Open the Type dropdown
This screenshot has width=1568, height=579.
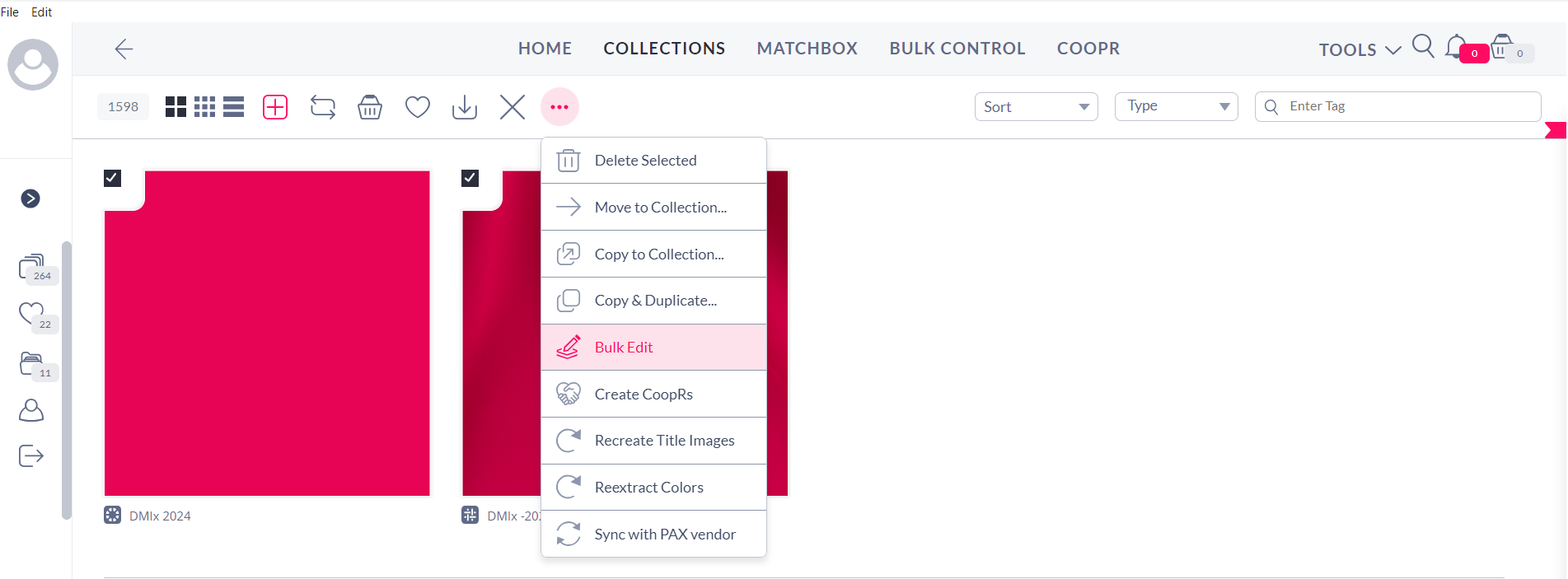pyautogui.click(x=1177, y=107)
